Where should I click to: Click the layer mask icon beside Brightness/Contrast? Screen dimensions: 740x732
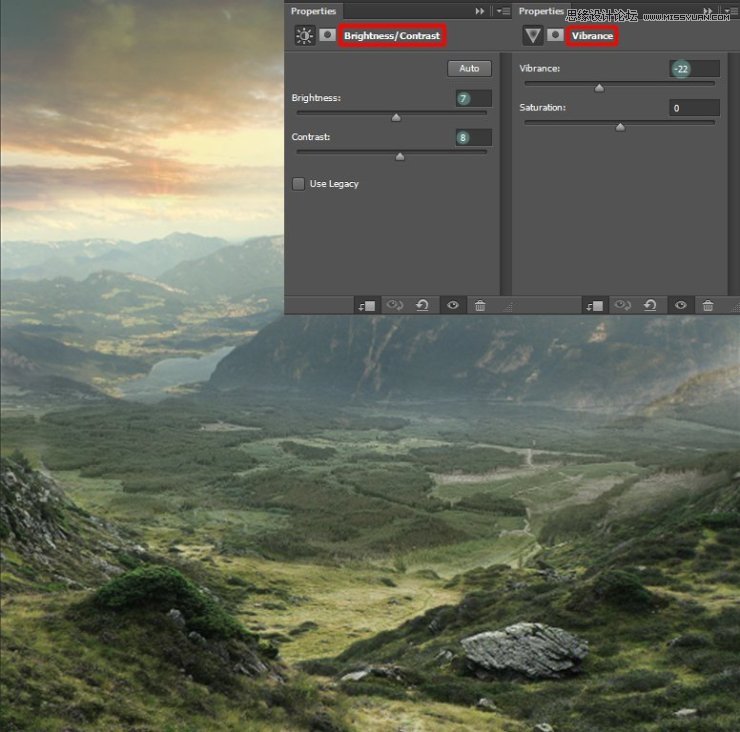pyautogui.click(x=327, y=35)
